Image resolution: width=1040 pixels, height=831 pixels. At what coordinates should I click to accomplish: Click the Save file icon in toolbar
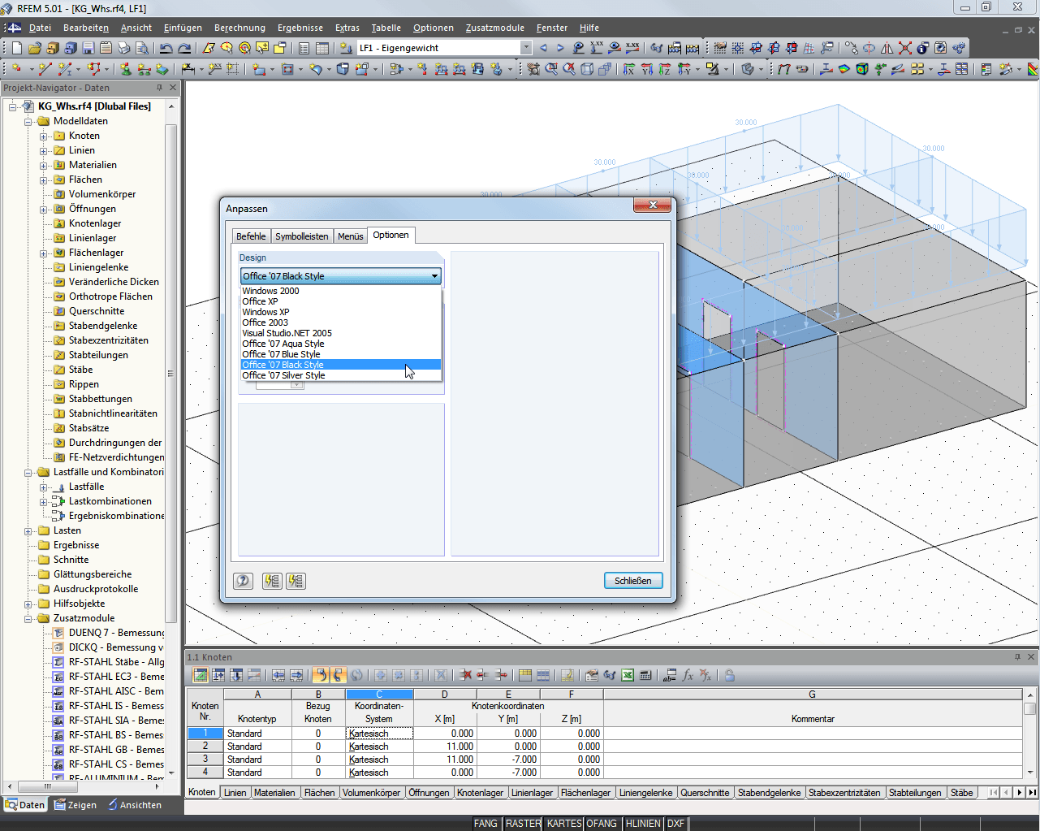coord(88,48)
